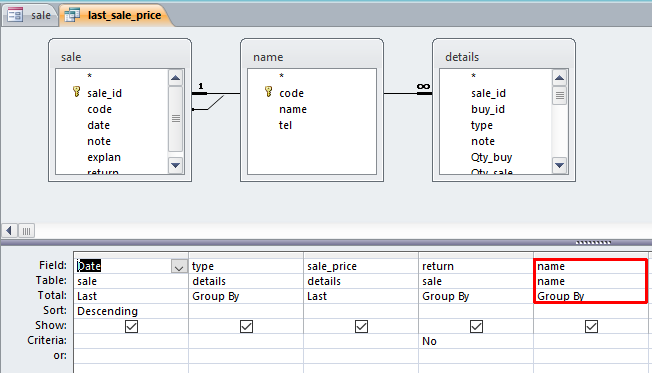
Task: Click the type field cell in grid
Action: [x=246, y=266]
